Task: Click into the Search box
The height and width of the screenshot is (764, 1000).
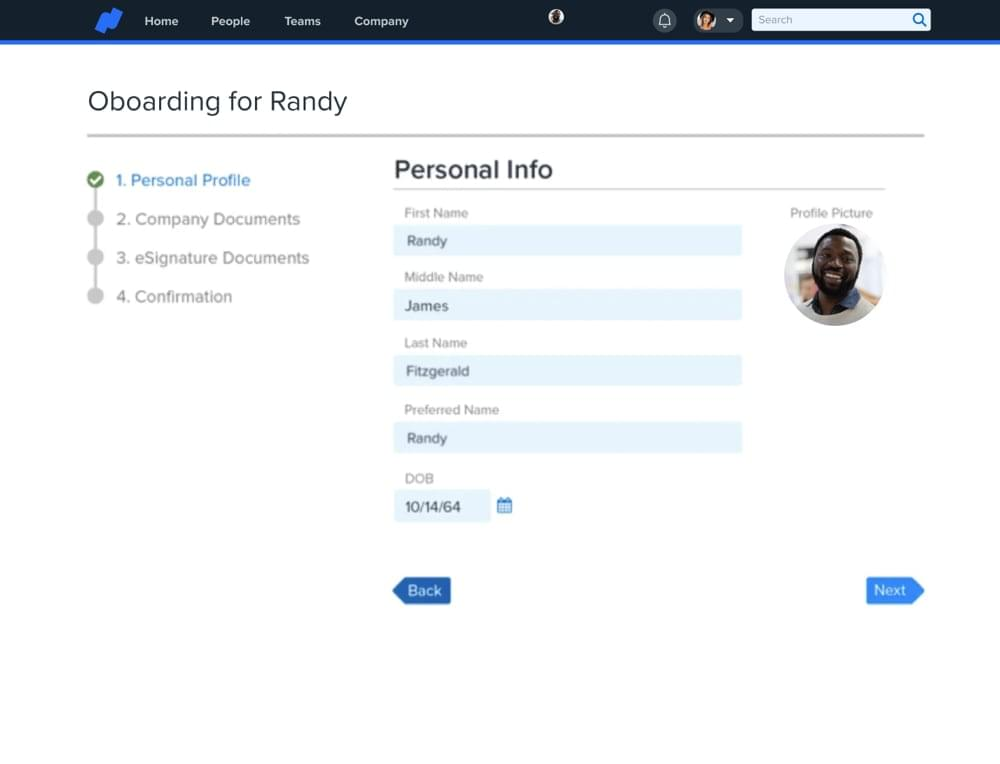Action: click(830, 20)
